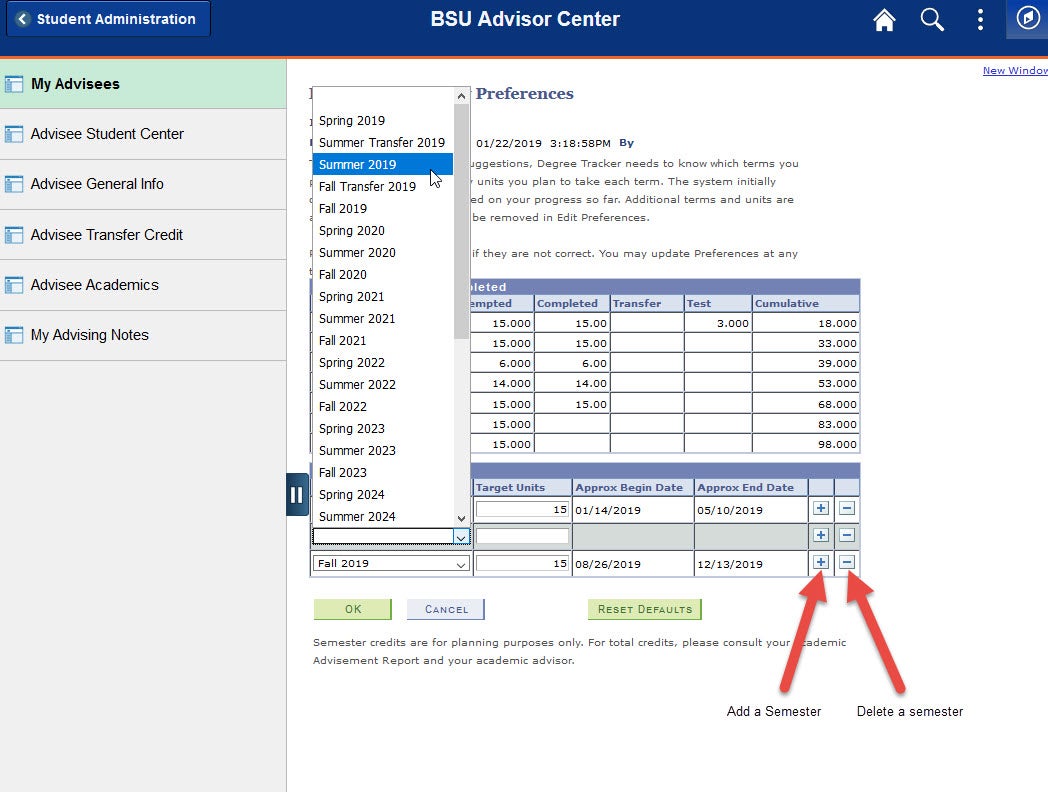1048x792 pixels.
Task: Open Advisee Academics menu item
Action: coord(143,285)
